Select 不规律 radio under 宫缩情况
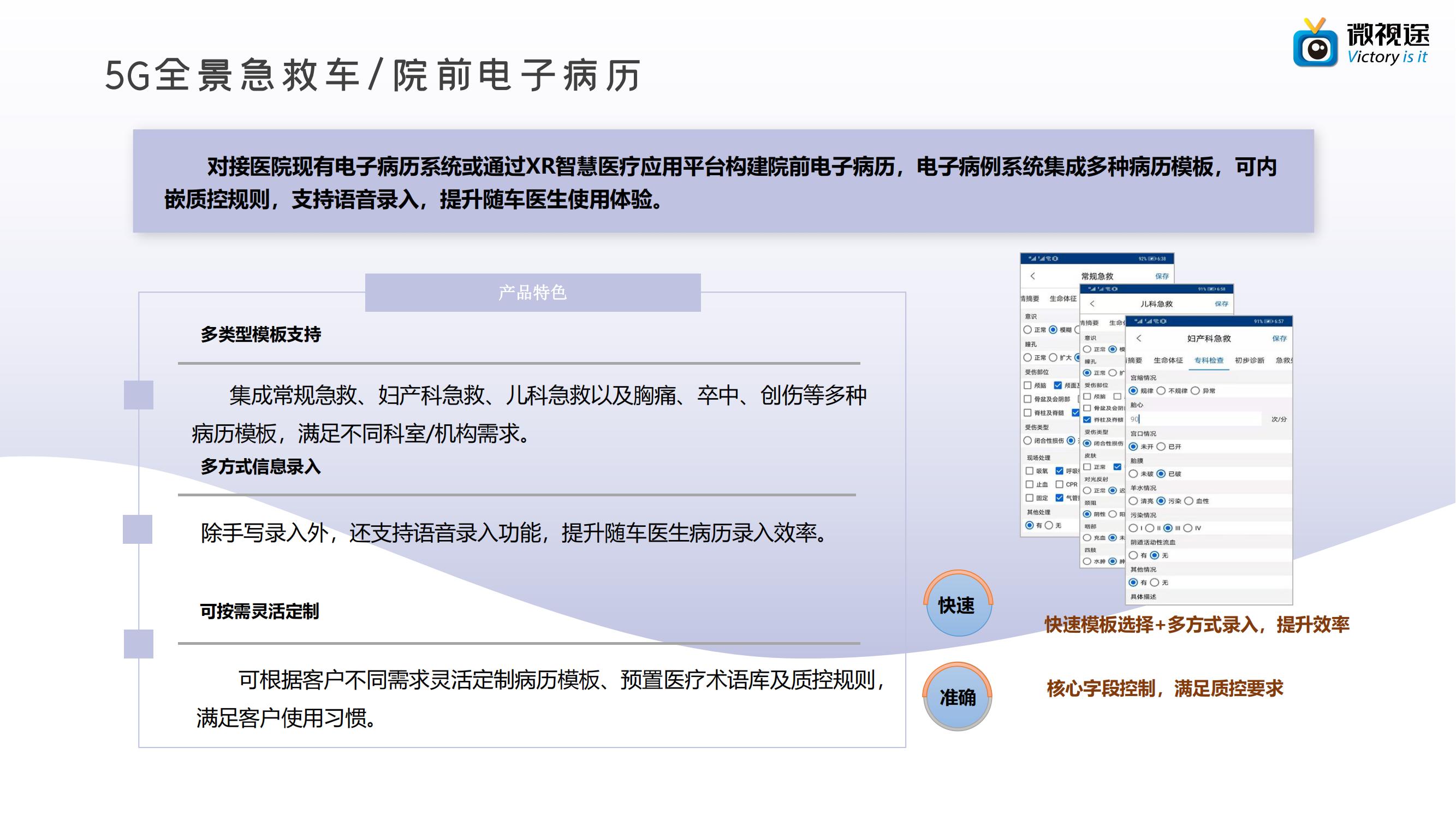The image size is (1456, 819). point(1161,390)
